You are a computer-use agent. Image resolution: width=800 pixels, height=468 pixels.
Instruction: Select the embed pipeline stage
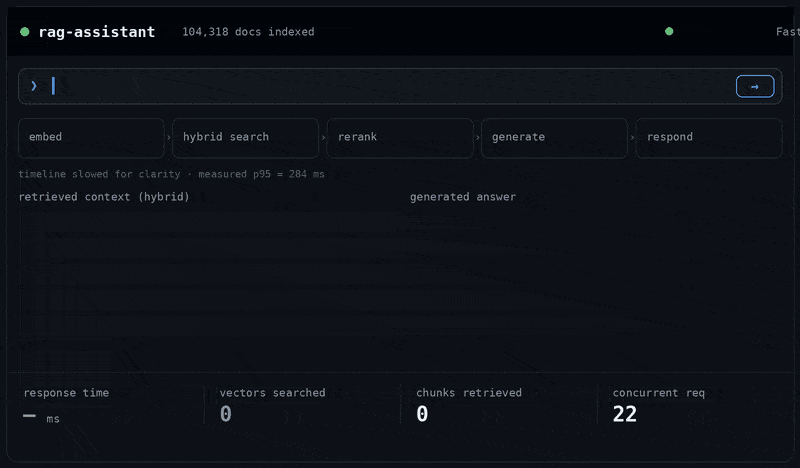pos(91,138)
